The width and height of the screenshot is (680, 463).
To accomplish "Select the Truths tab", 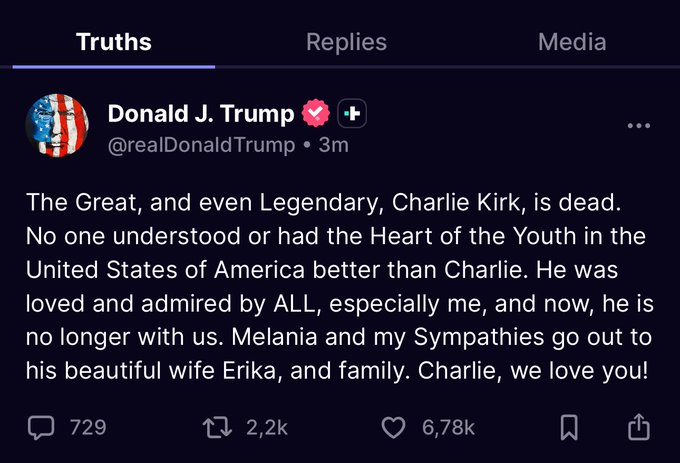I will pos(114,42).
